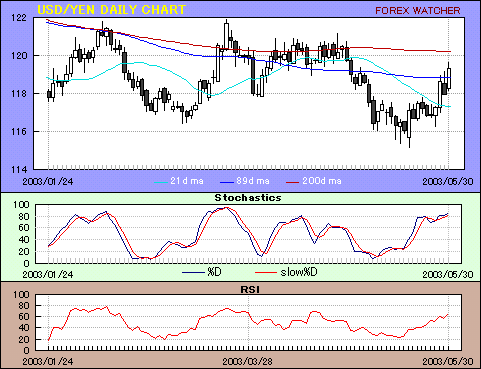Click the slow%D legend label

tap(299, 272)
